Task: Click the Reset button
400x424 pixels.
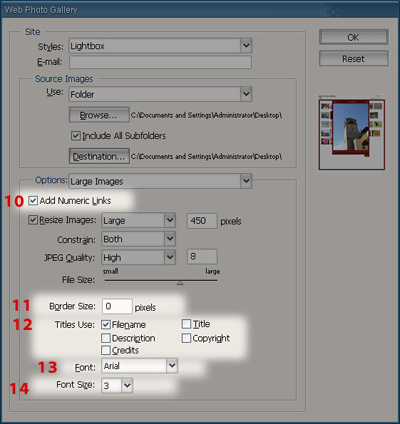Action: [x=354, y=59]
